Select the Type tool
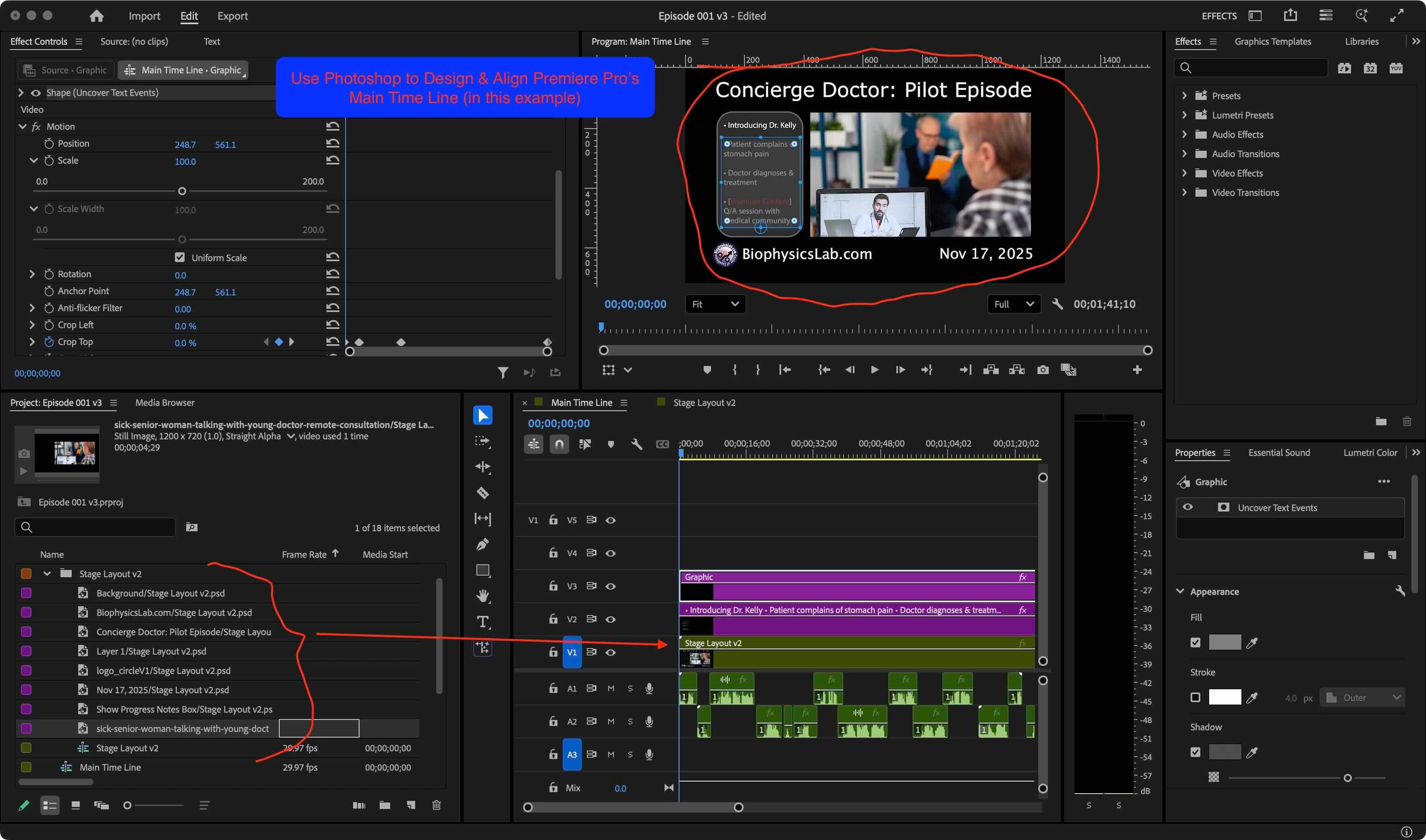The image size is (1426, 840). pyautogui.click(x=483, y=622)
